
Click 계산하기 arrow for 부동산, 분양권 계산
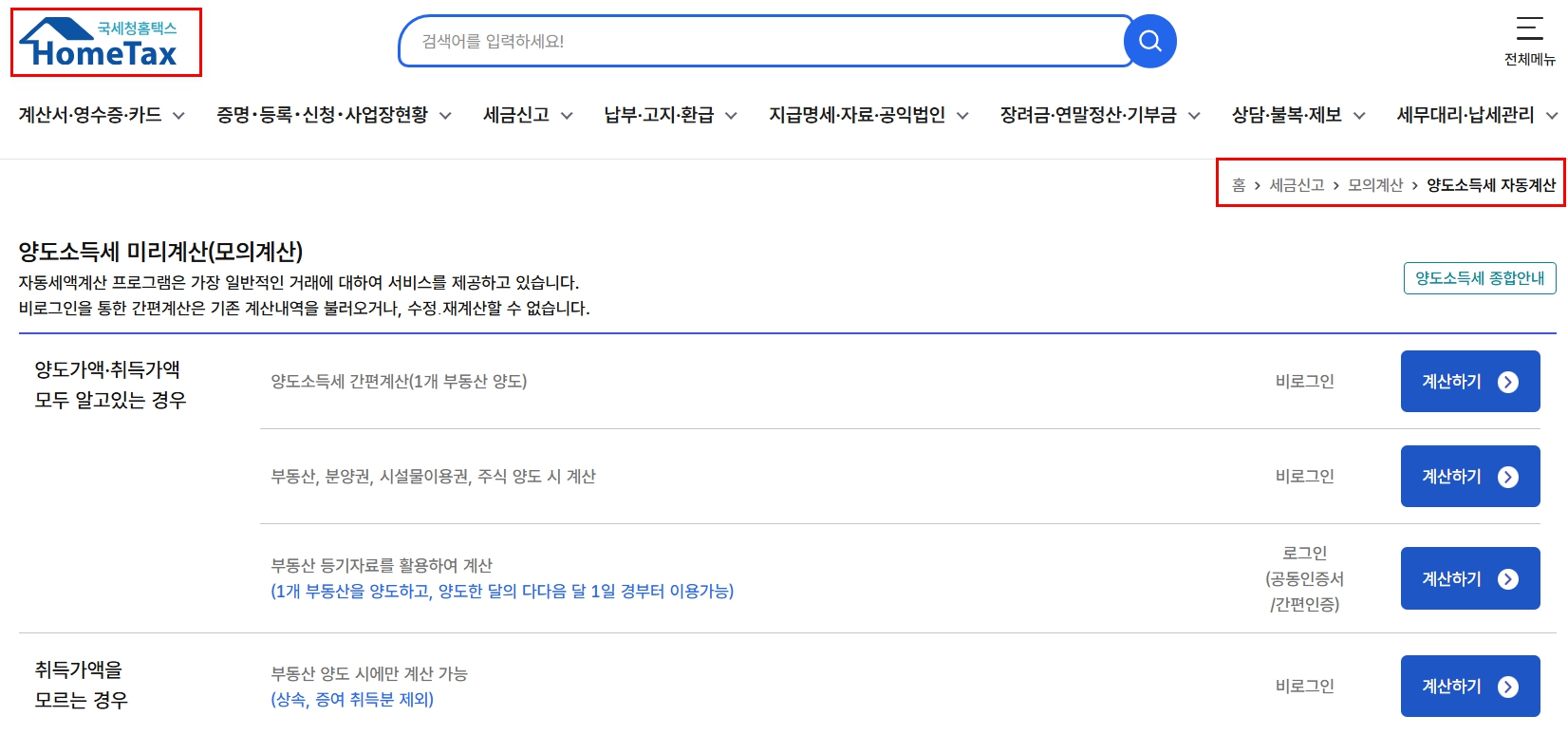(x=1508, y=477)
